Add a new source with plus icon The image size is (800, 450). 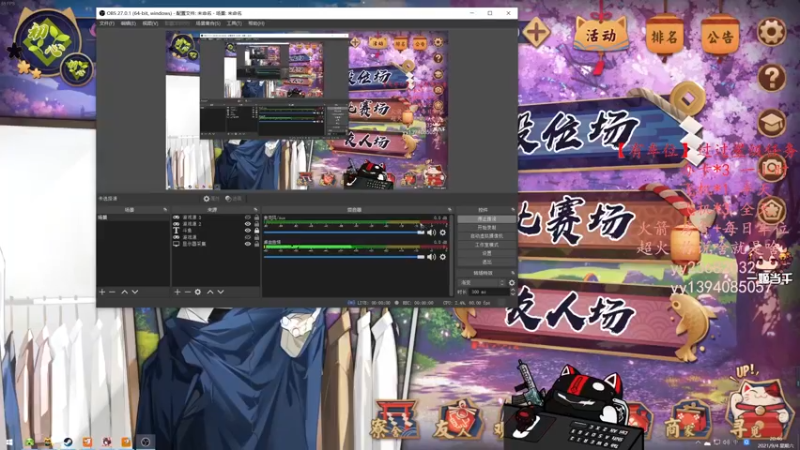(x=177, y=292)
